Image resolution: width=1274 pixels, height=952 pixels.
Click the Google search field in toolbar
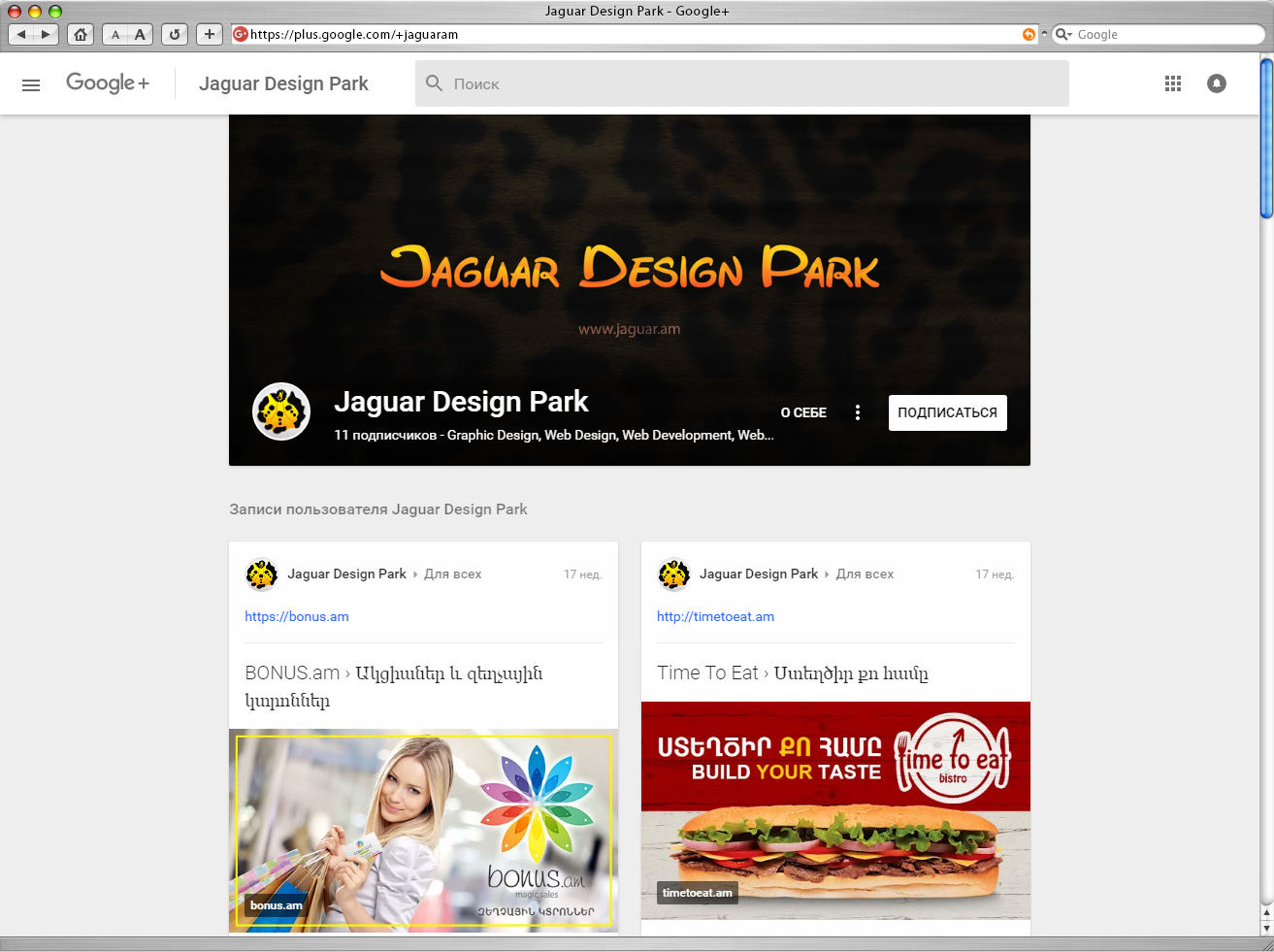(x=1159, y=34)
